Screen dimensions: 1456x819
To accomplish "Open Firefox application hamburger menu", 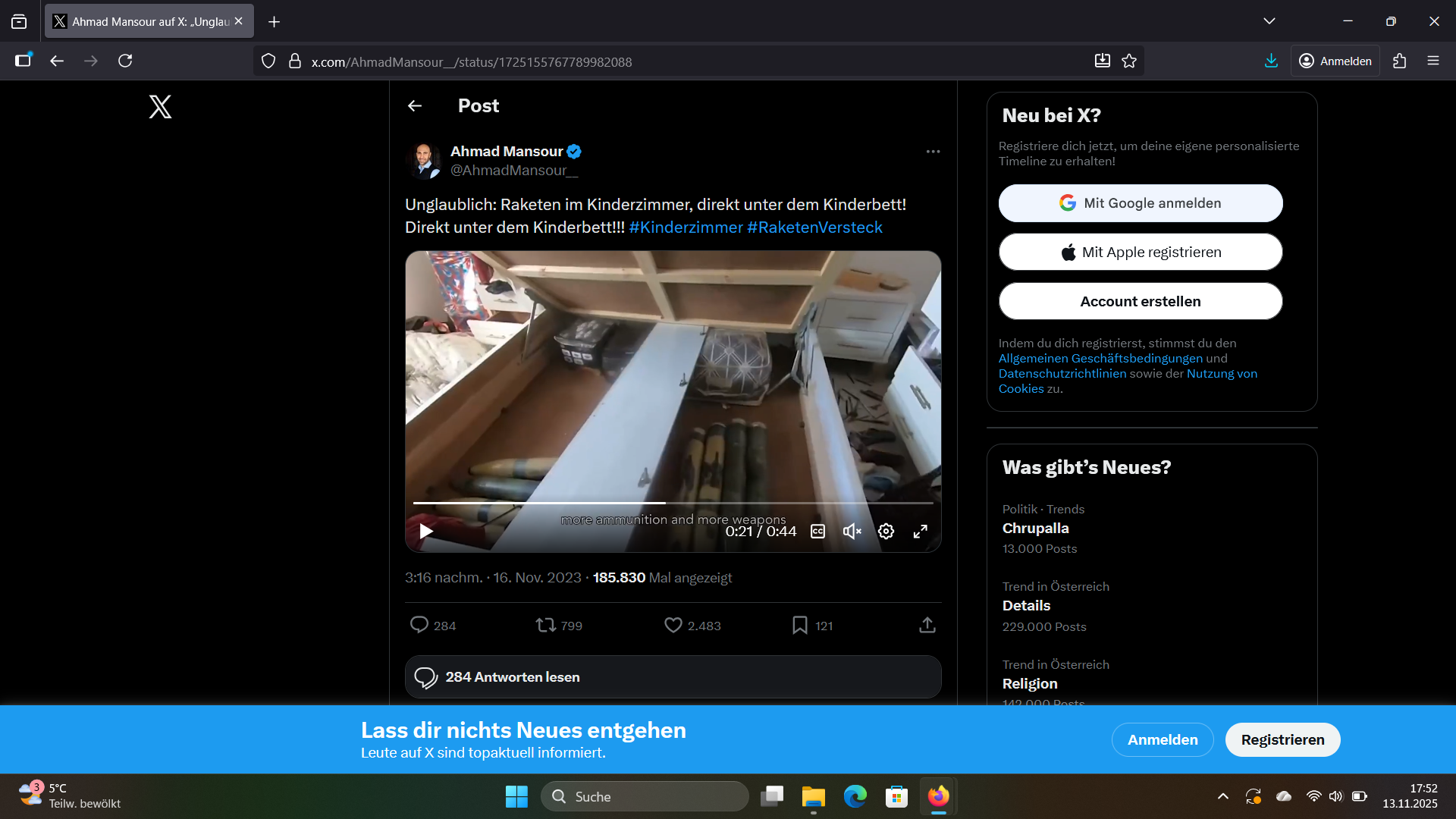I will tap(1432, 61).
